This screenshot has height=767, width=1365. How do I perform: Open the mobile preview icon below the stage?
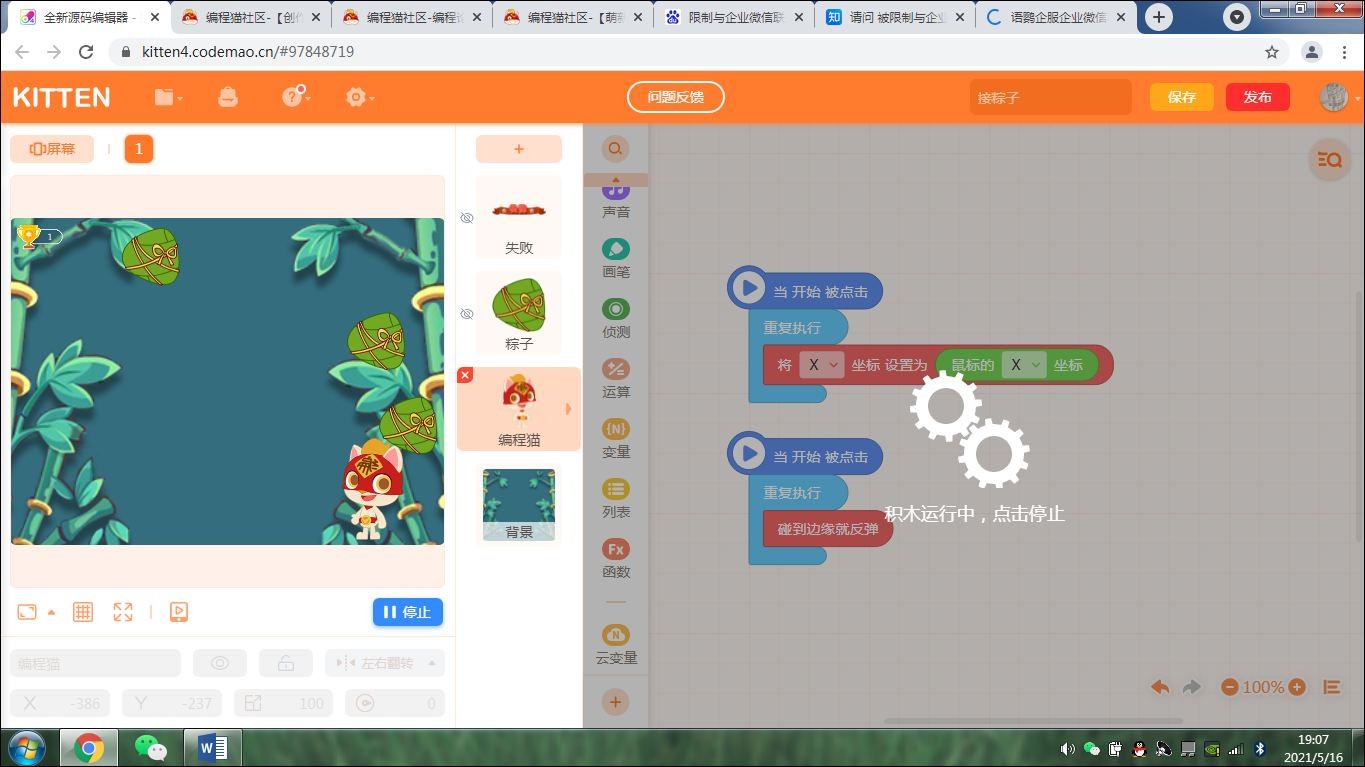click(179, 612)
